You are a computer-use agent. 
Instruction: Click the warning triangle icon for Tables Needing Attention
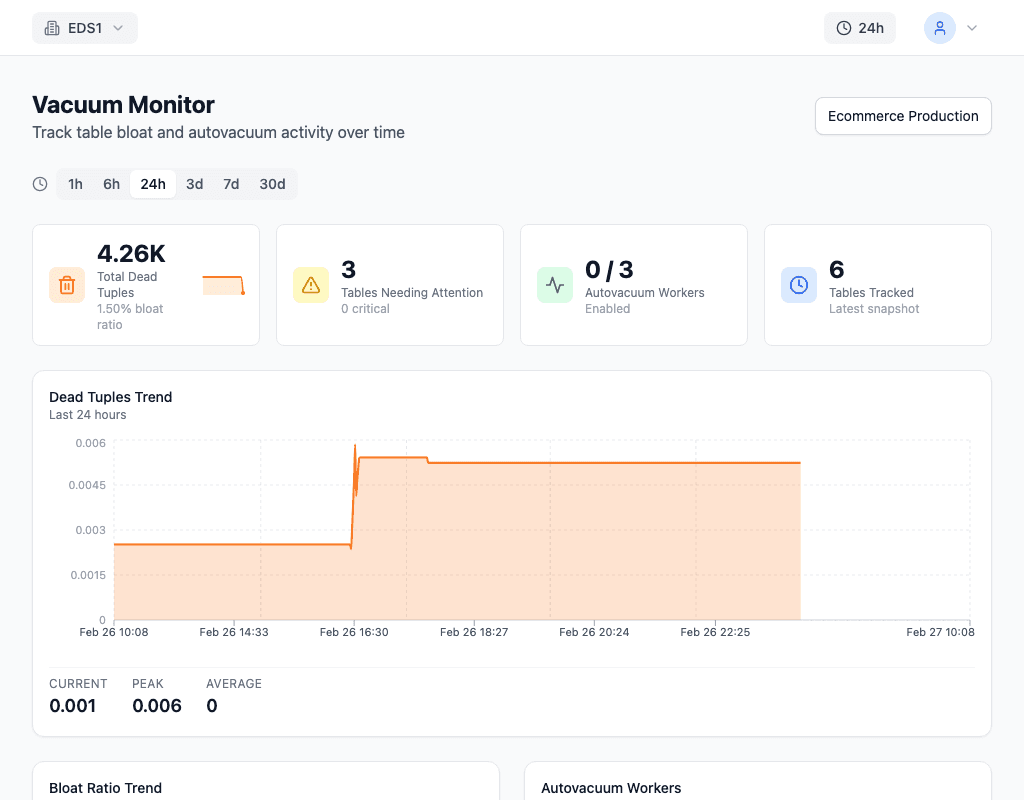pyautogui.click(x=311, y=285)
